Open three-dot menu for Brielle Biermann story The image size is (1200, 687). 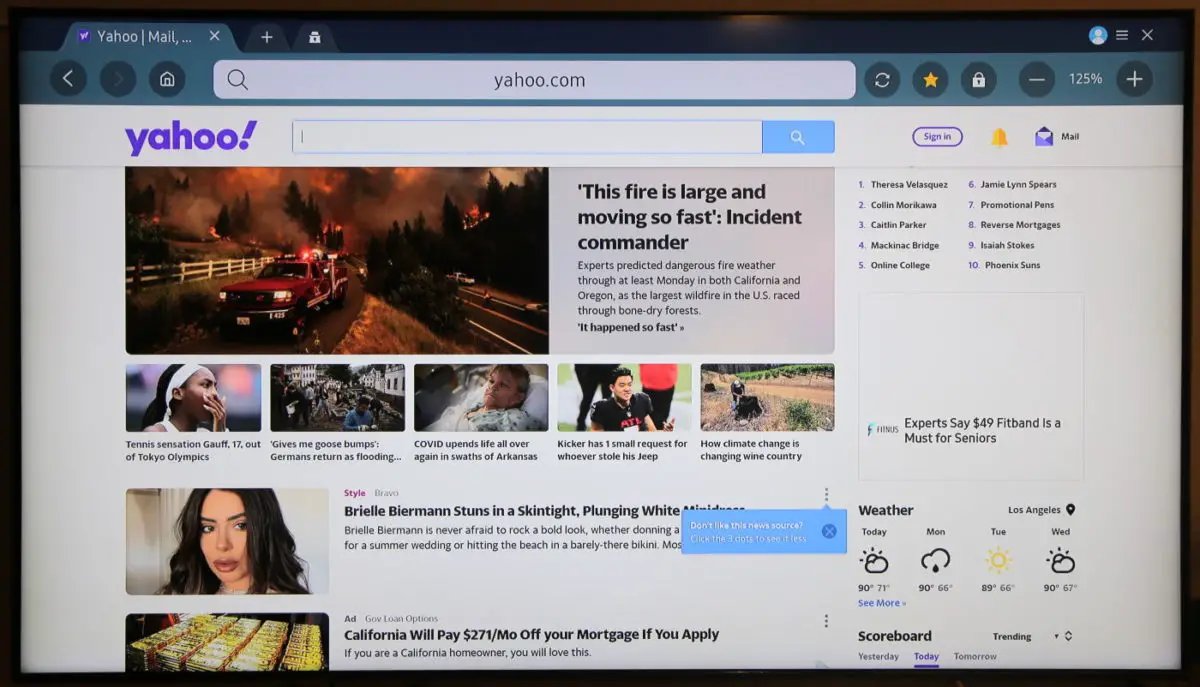click(826, 495)
